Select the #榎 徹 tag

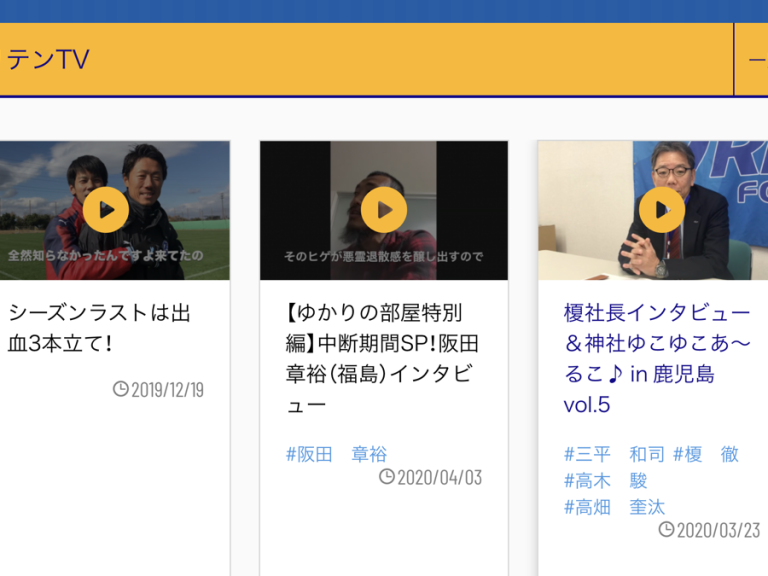[706, 454]
